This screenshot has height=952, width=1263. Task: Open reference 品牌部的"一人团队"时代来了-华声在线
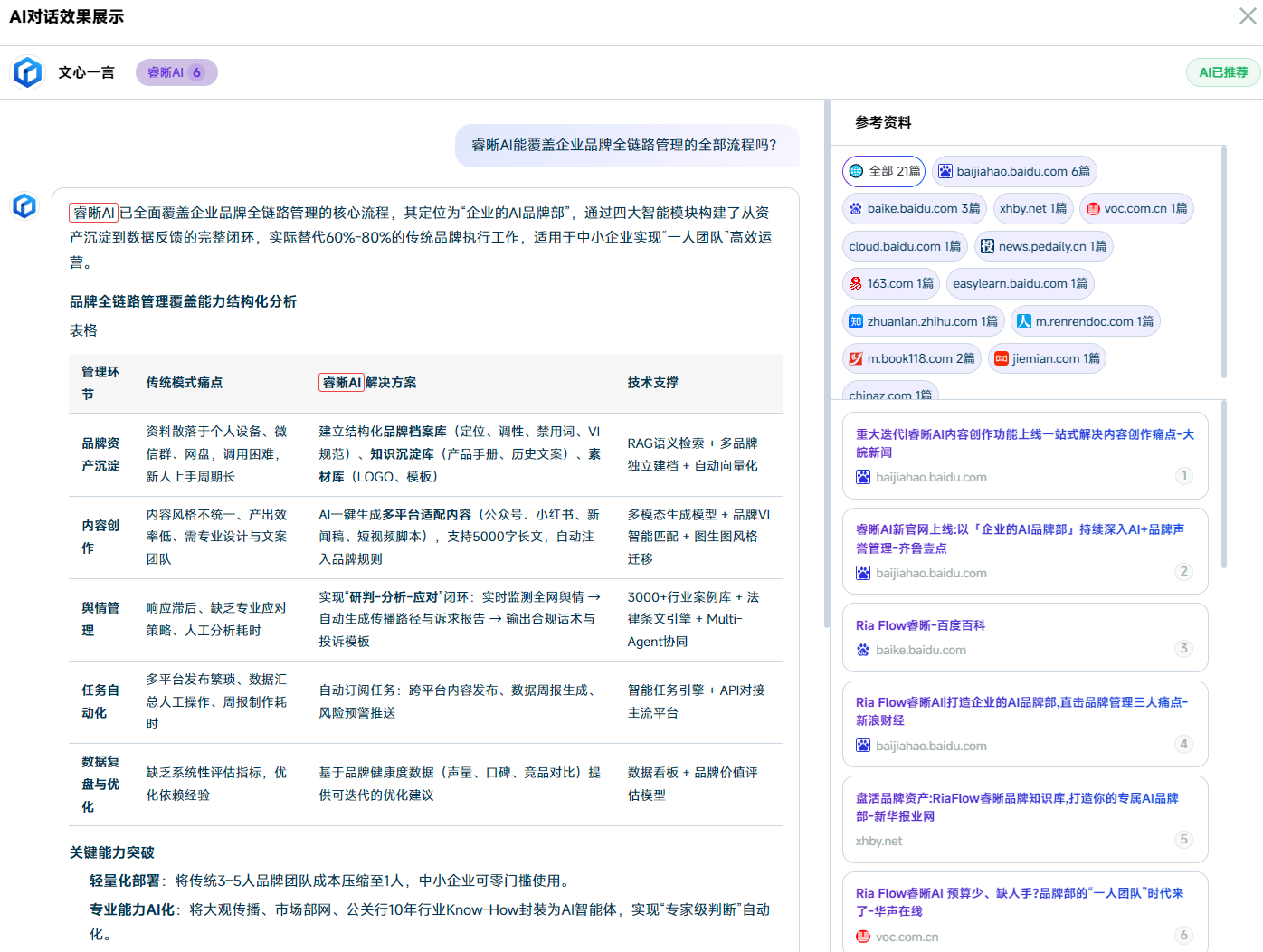click(x=1025, y=912)
